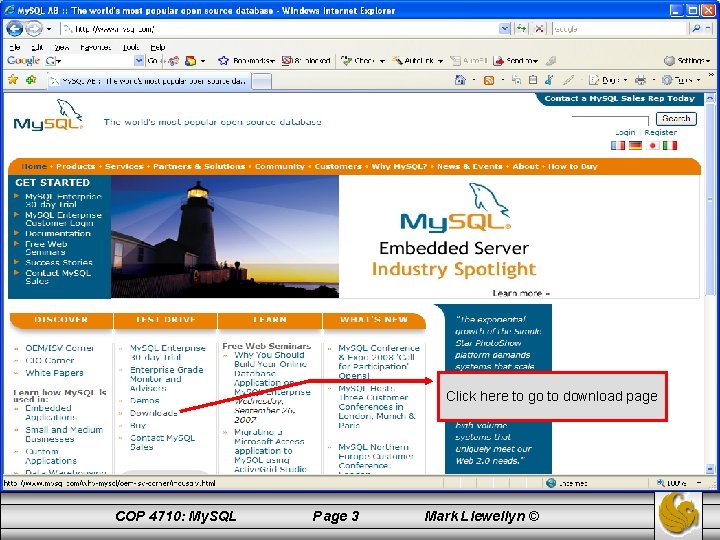Open the View menu
Viewport: 720px width, 540px height.
[x=61, y=47]
